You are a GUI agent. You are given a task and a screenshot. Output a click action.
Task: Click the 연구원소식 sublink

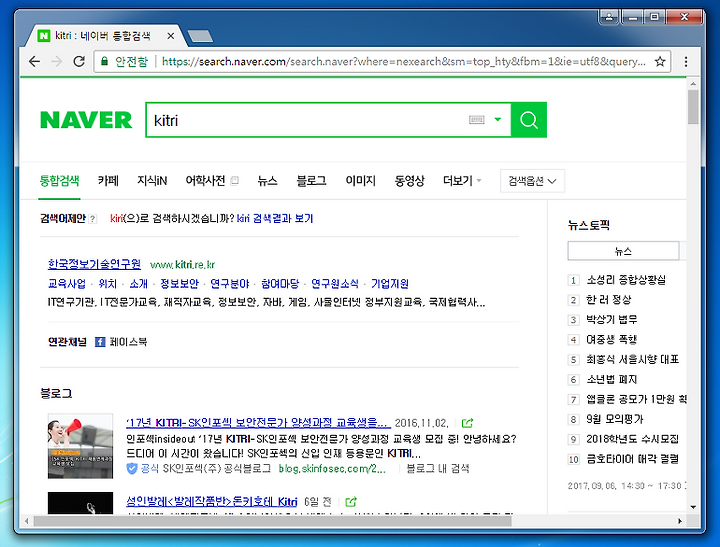click(x=335, y=284)
